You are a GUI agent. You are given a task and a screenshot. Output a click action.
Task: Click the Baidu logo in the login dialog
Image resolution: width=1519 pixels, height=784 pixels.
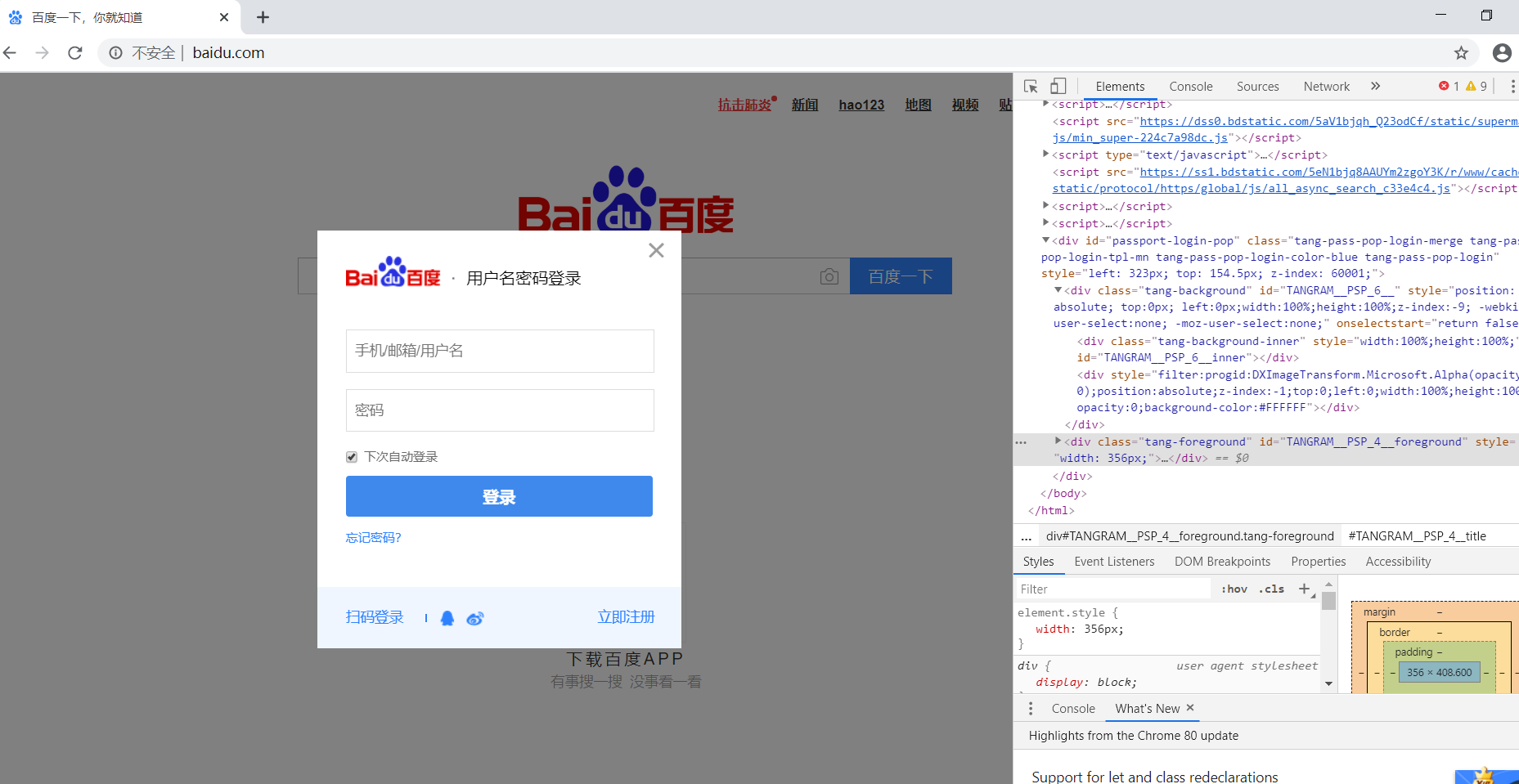(x=393, y=272)
